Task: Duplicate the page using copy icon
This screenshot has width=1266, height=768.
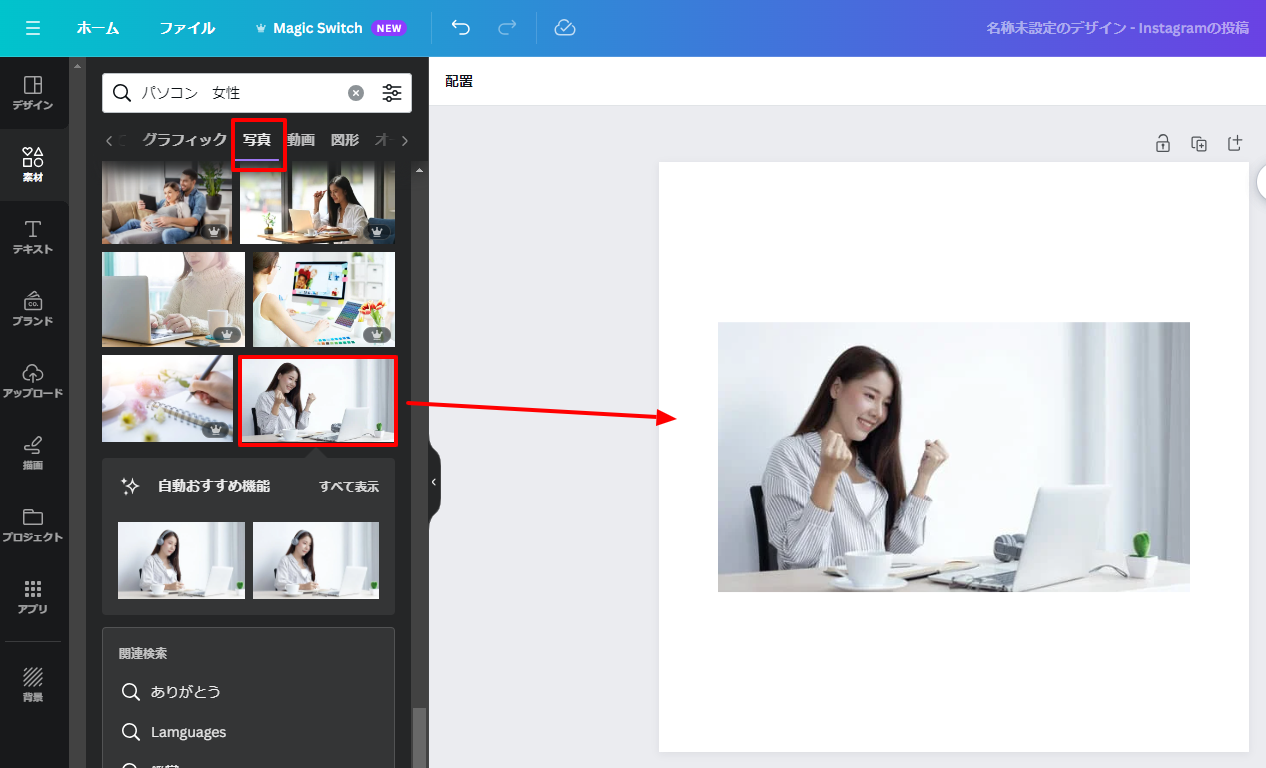Action: pyautogui.click(x=1199, y=144)
